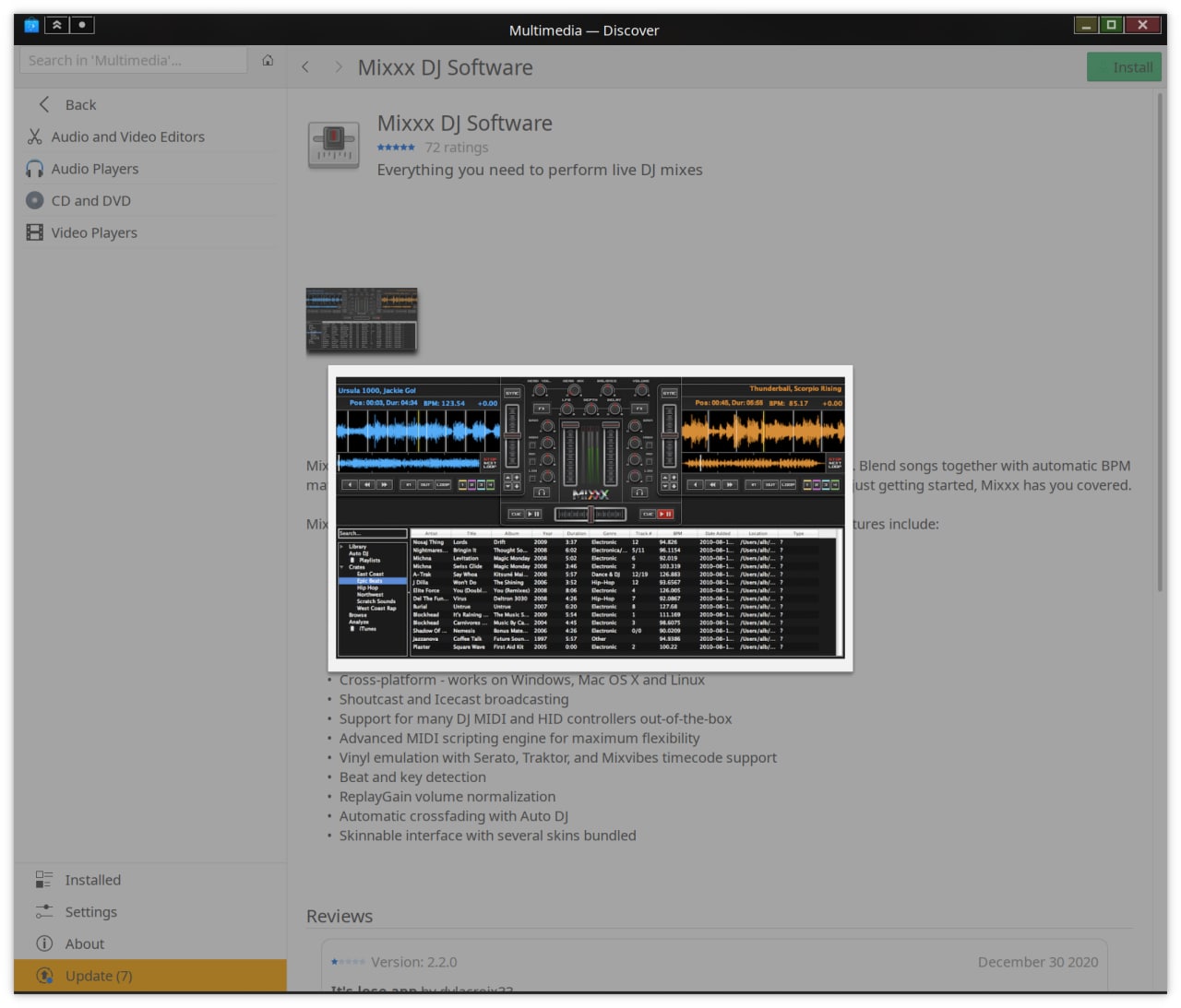Viewport: 1181px width, 1008px height.
Task: Click the Settings sliders icon
Action: click(x=43, y=911)
